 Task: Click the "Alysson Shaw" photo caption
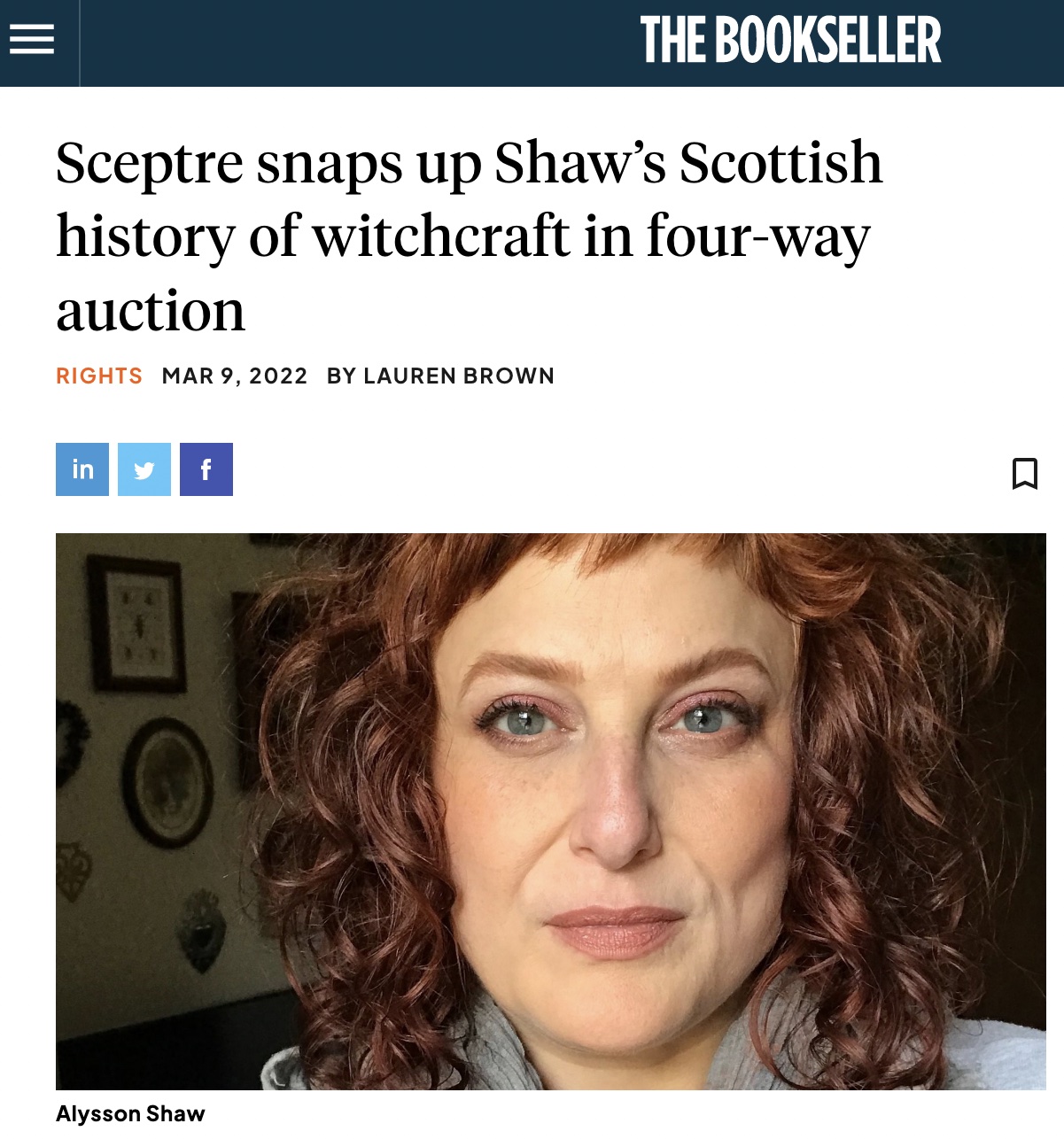(x=130, y=1114)
